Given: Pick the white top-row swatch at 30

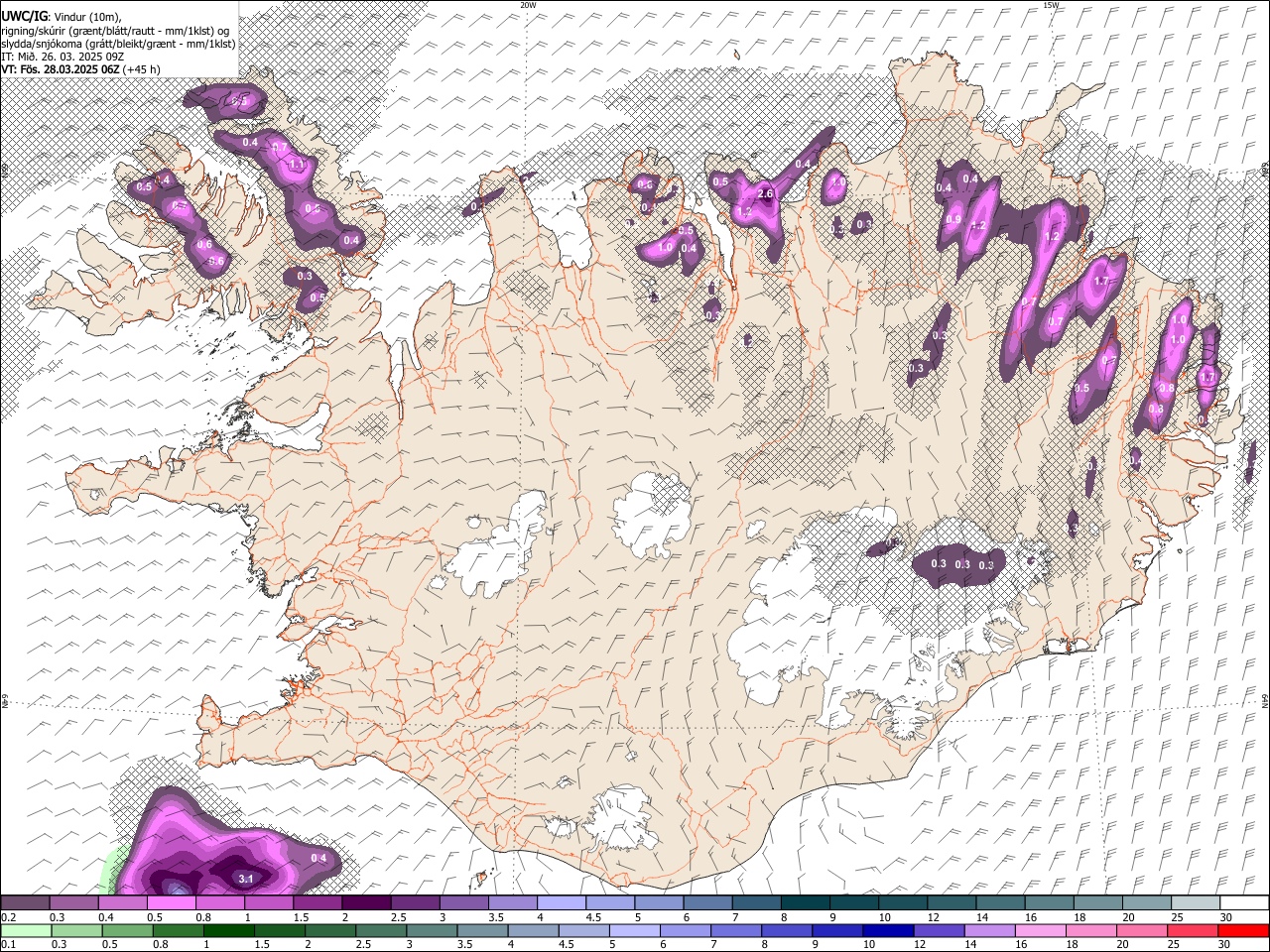Looking at the screenshot, I should 1243,903.
